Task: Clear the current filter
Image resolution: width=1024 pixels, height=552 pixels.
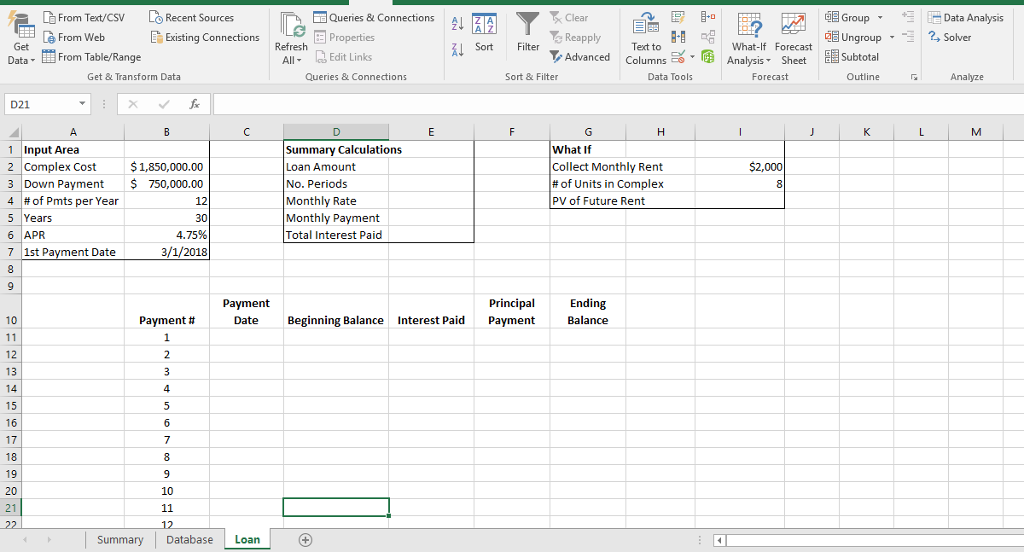Action: click(x=569, y=18)
